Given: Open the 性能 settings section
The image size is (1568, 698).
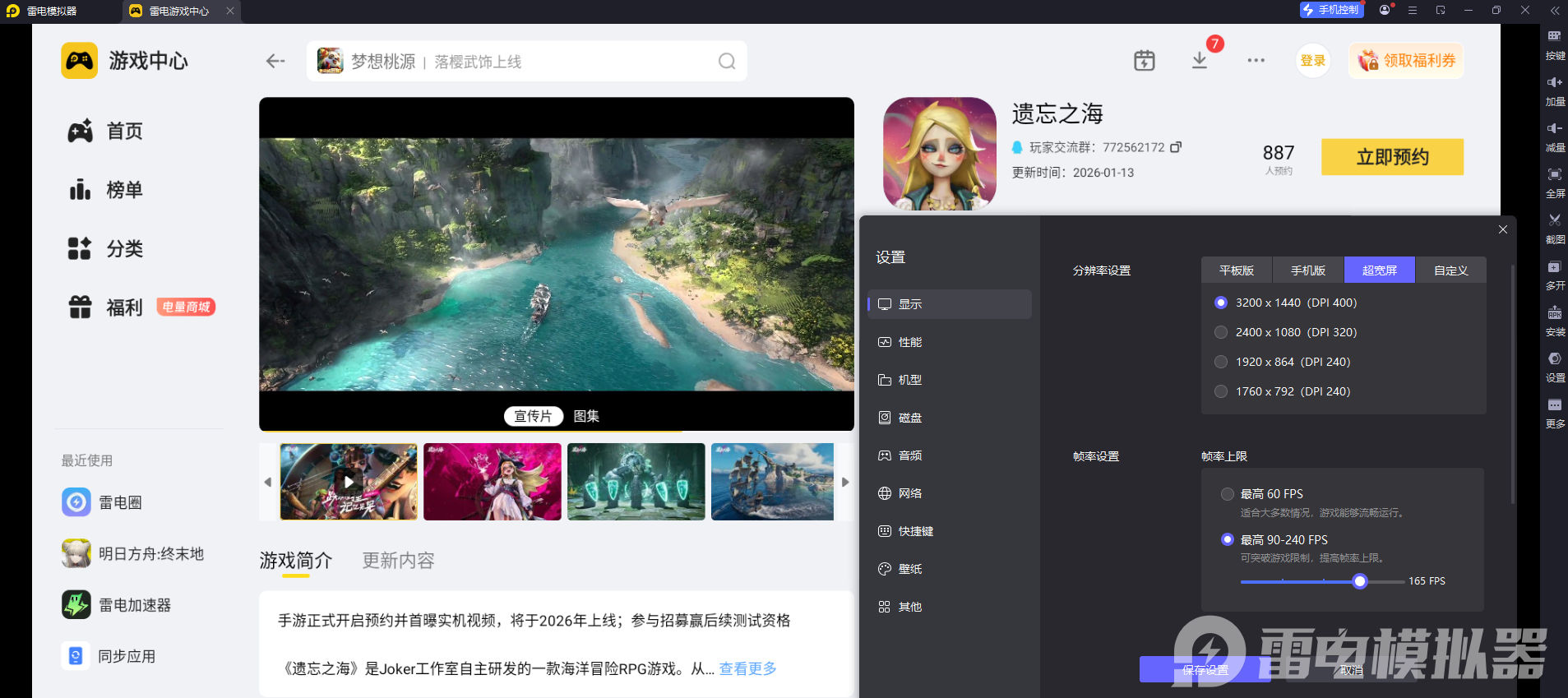Looking at the screenshot, I should coord(909,342).
